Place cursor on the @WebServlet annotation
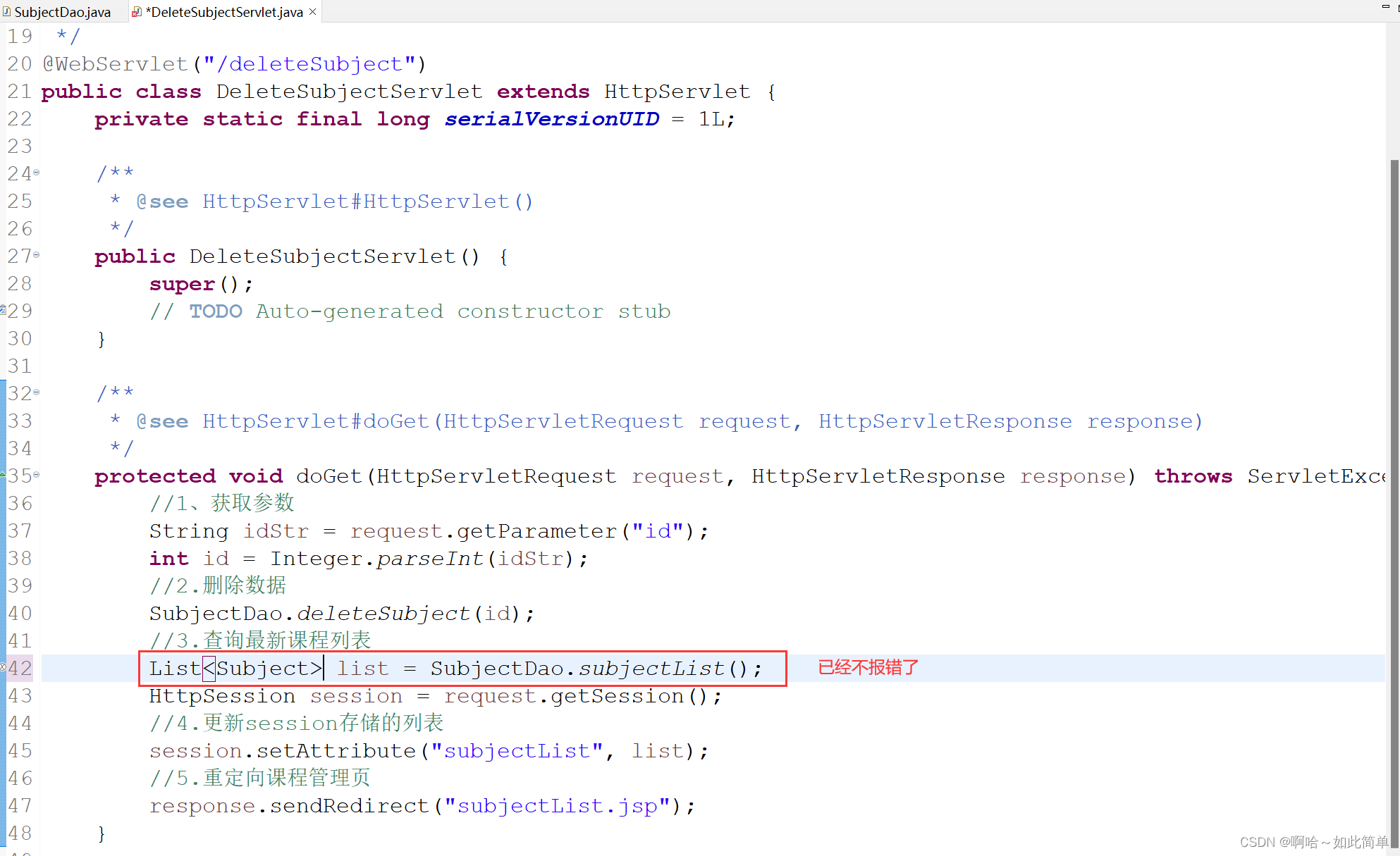Viewport: 1400px width, 856px height. coord(116,64)
